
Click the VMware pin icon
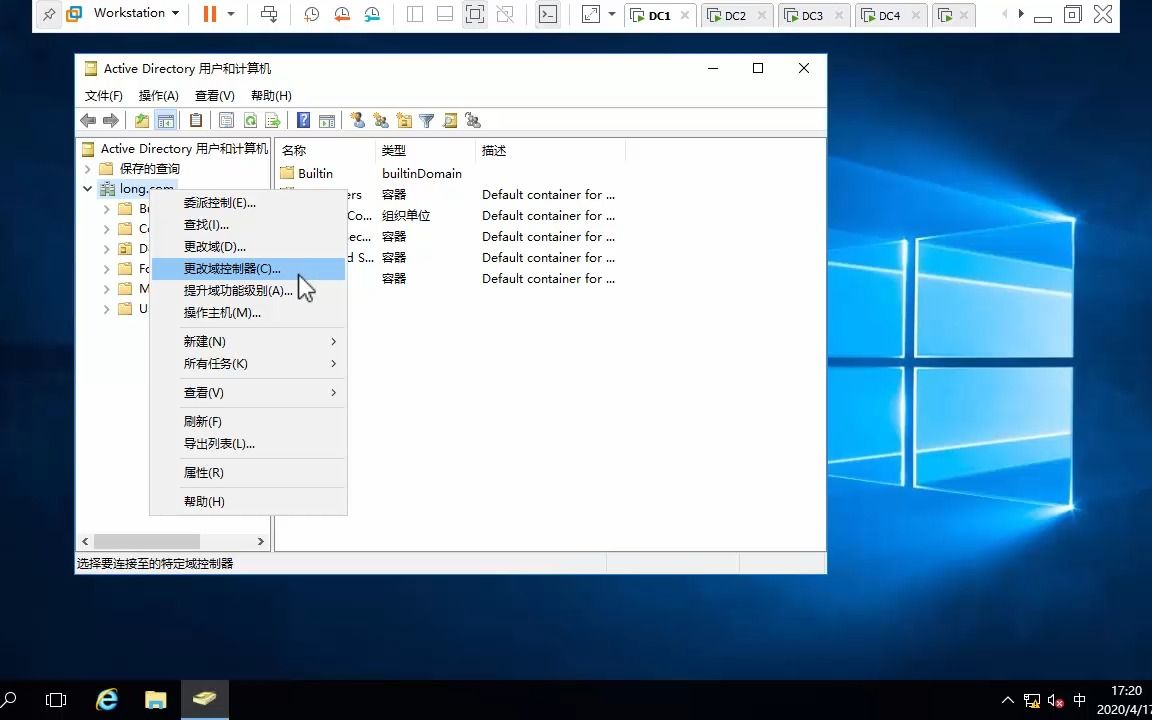click(x=48, y=14)
